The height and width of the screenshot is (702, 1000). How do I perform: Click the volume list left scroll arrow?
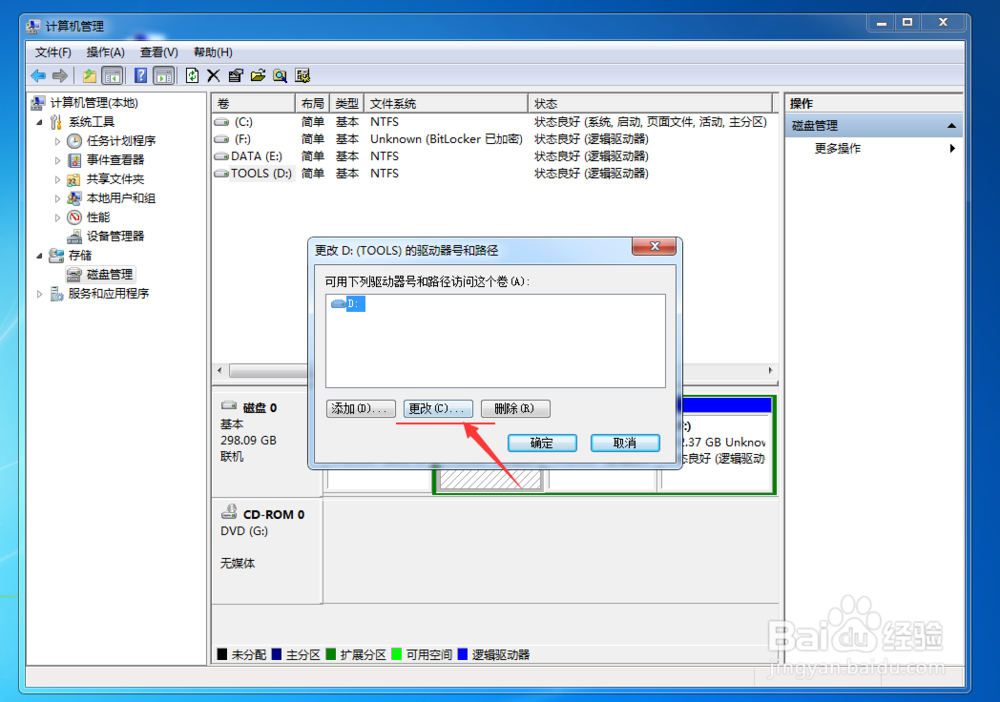tap(220, 370)
